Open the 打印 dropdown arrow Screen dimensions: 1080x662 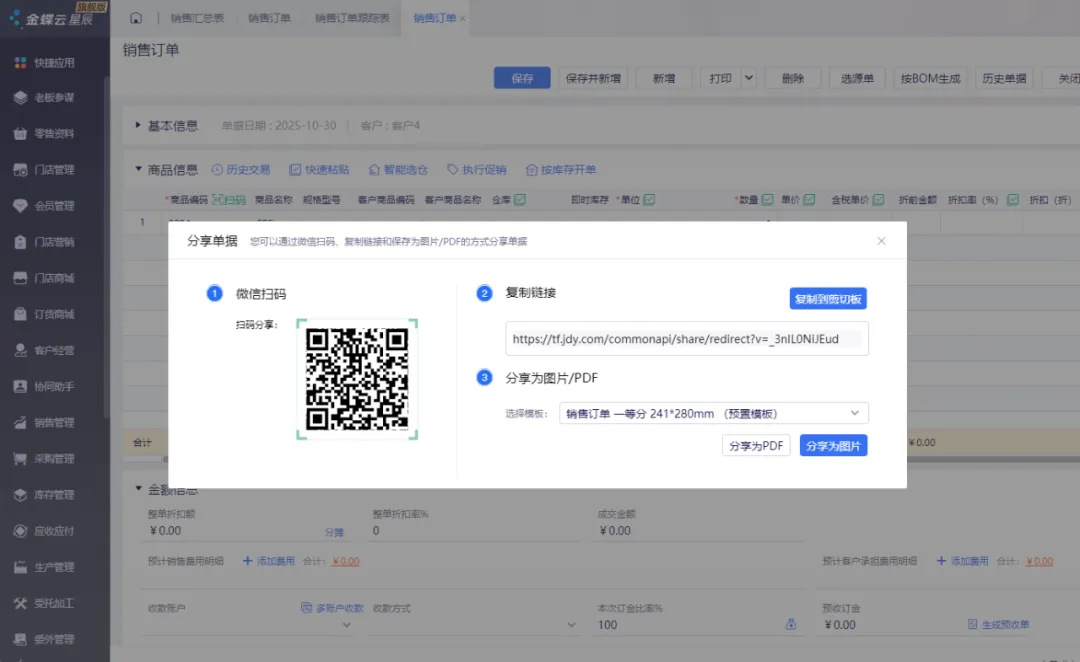pyautogui.click(x=749, y=78)
